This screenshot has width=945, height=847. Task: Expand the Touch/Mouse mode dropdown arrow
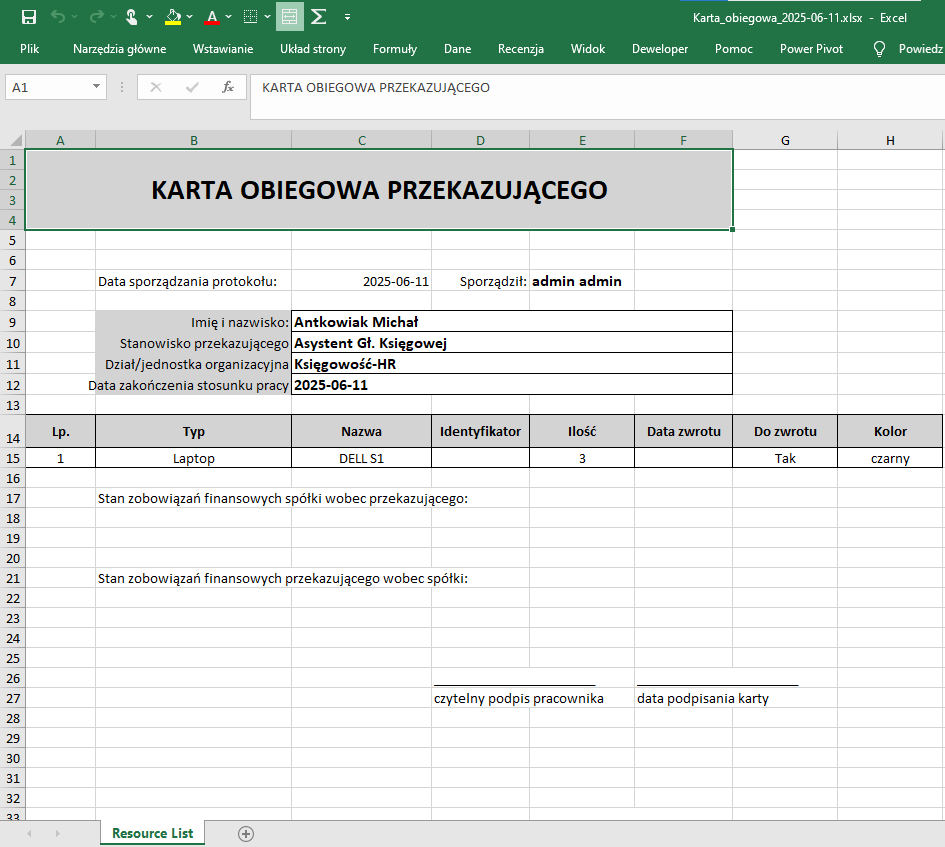pyautogui.click(x=149, y=17)
